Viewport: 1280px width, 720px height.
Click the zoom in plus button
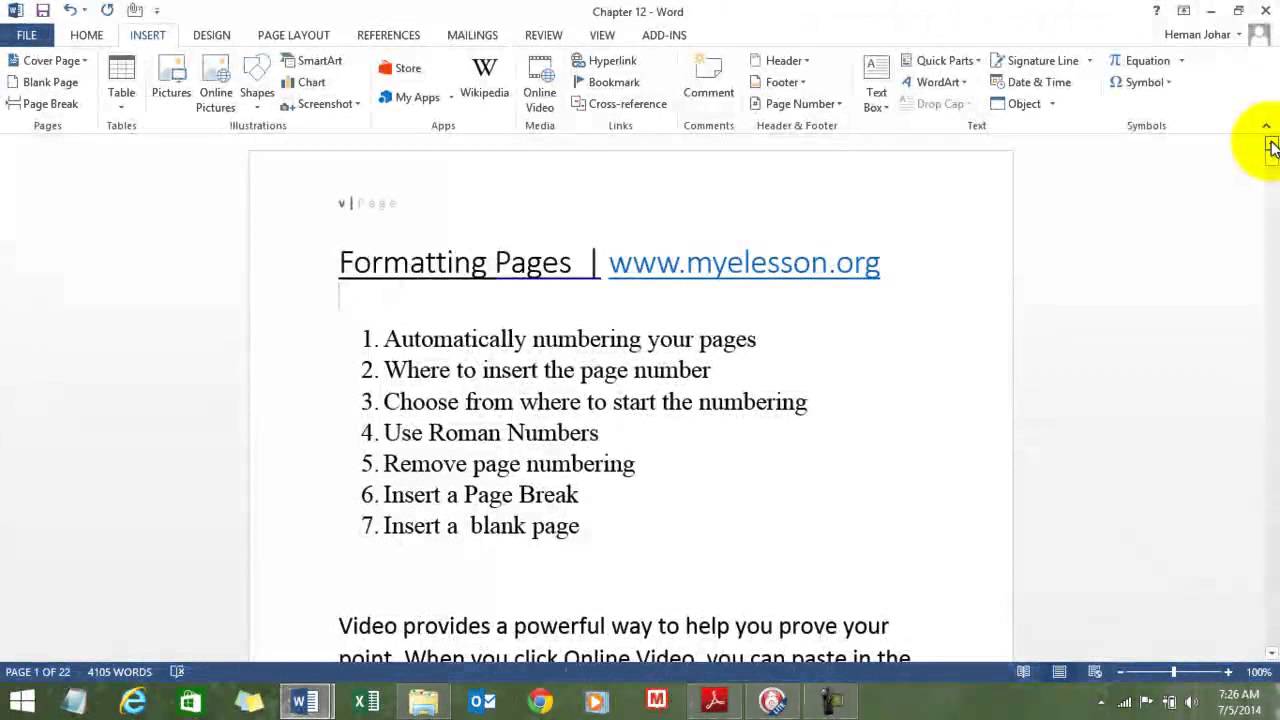pos(1228,672)
